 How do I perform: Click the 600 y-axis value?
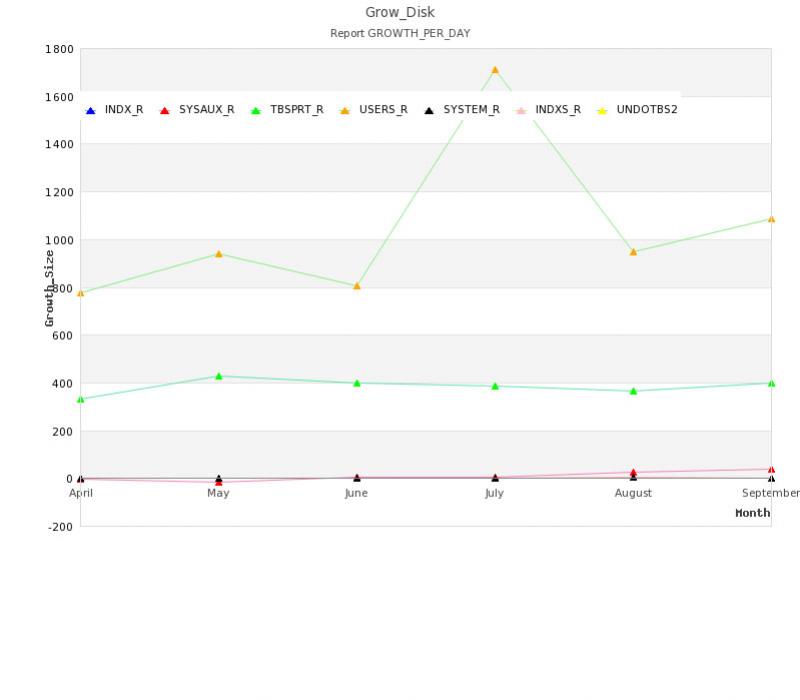tap(62, 336)
